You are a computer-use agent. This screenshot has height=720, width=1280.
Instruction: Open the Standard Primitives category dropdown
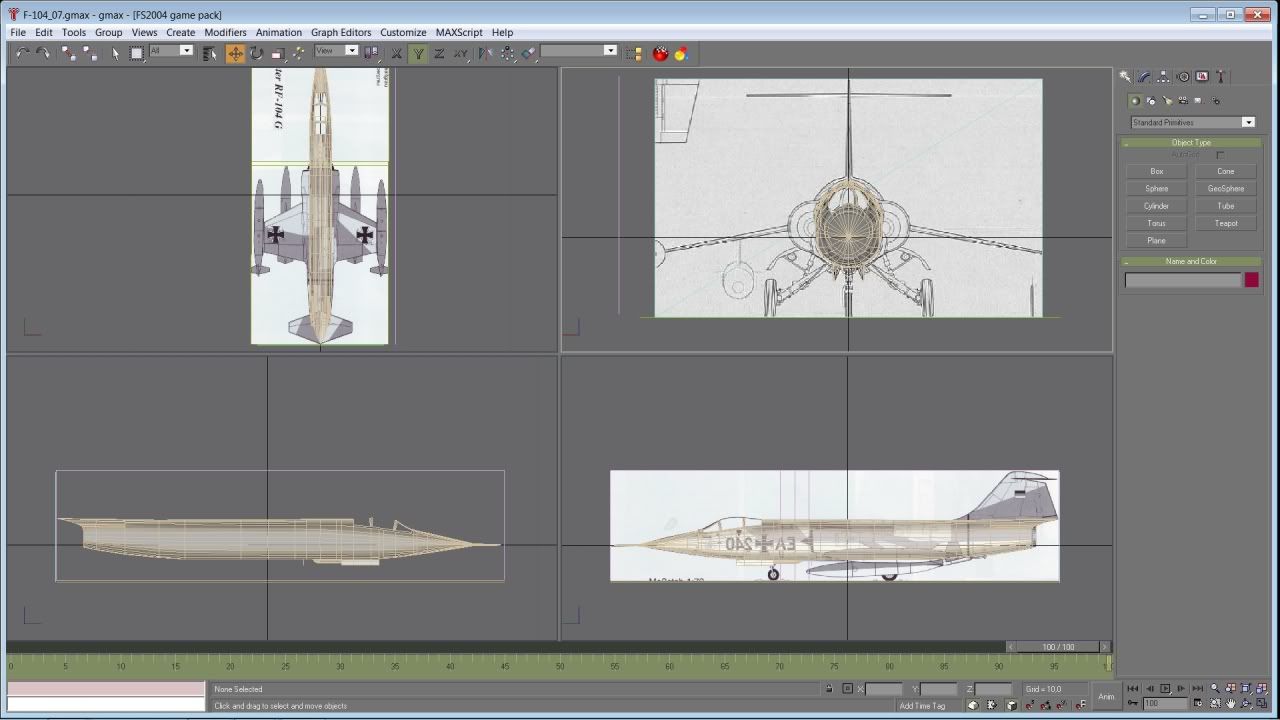(x=1192, y=122)
